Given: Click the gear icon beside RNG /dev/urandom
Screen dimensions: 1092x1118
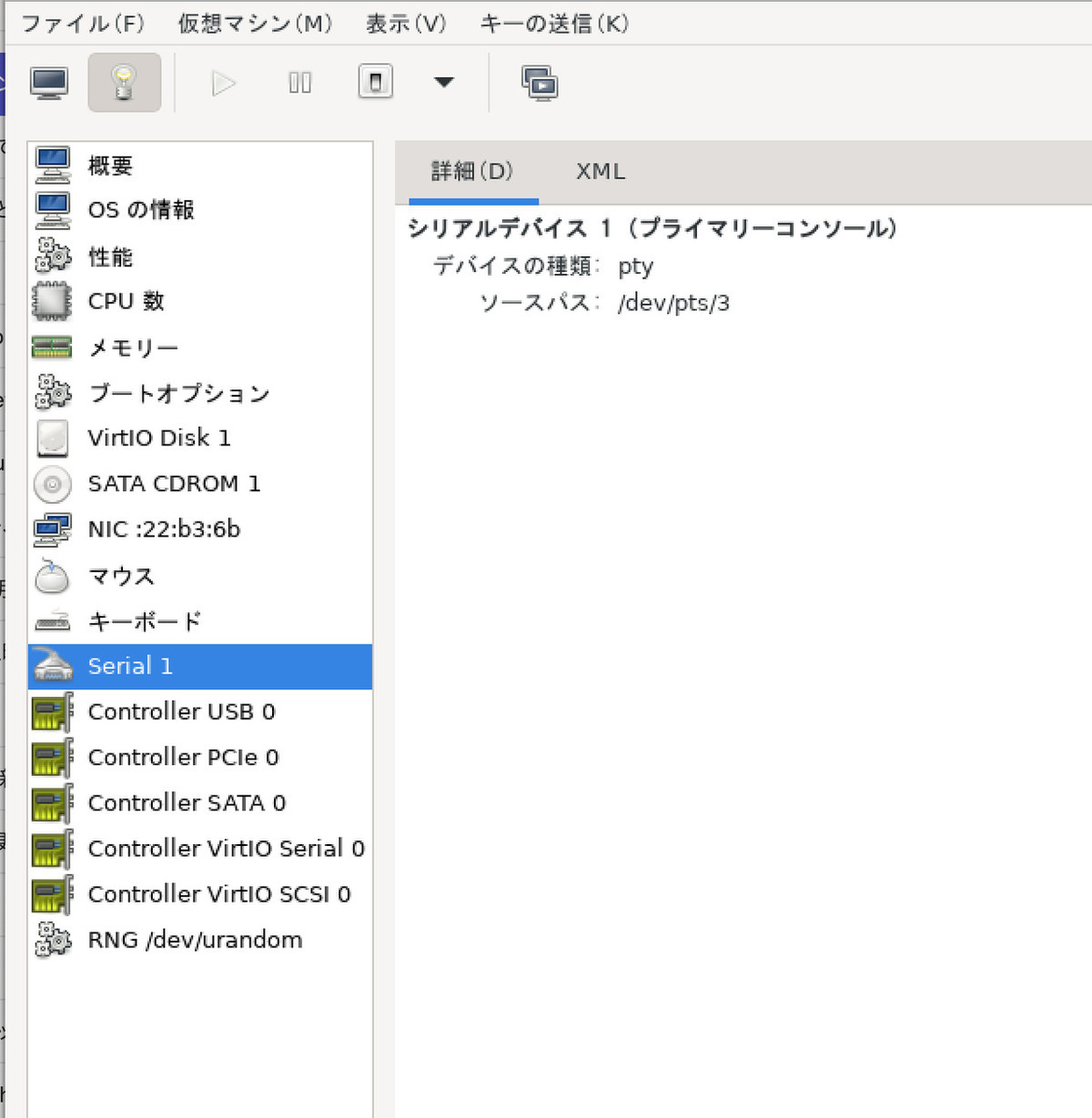Looking at the screenshot, I should click(x=52, y=940).
